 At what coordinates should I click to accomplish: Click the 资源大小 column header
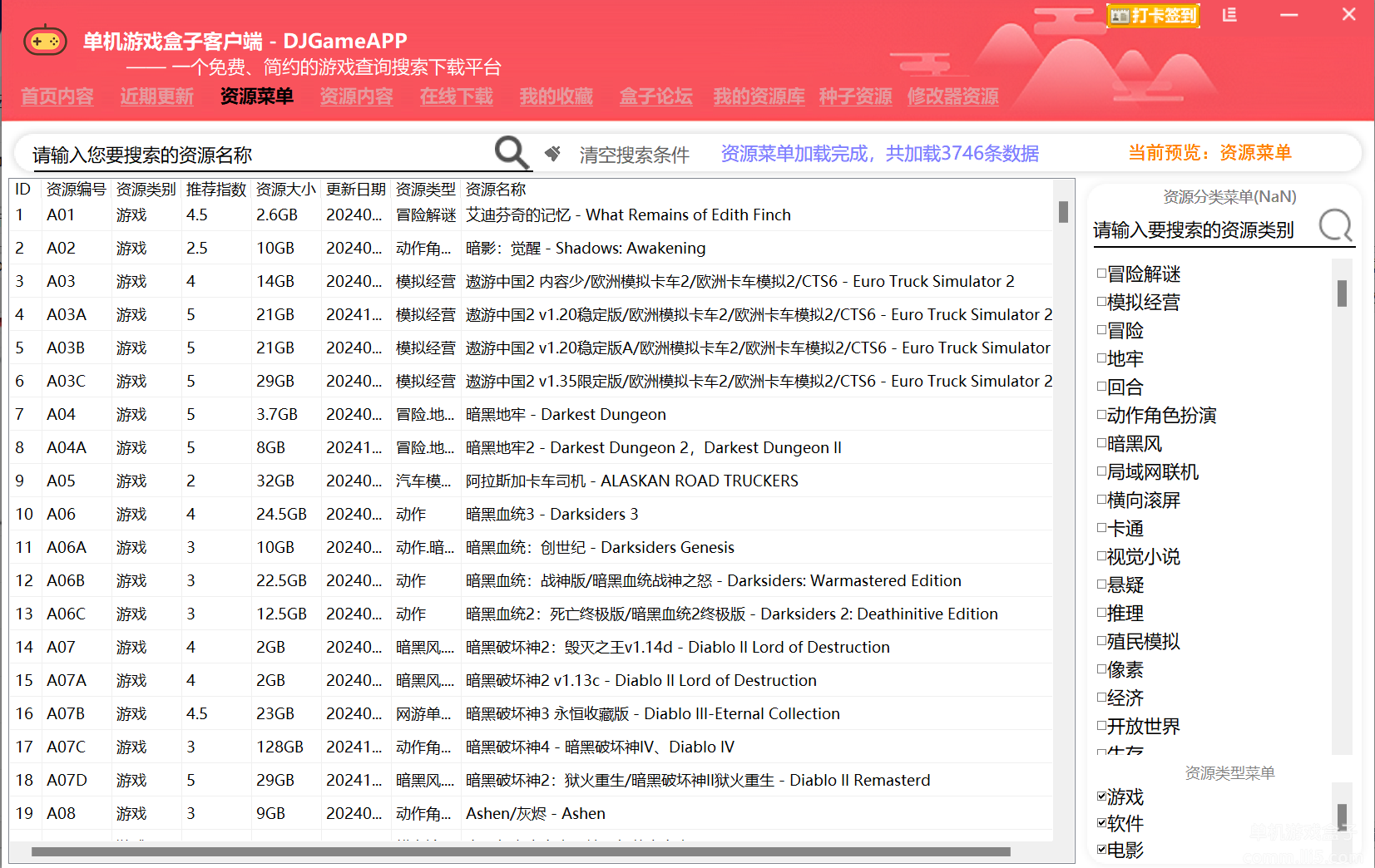click(286, 190)
